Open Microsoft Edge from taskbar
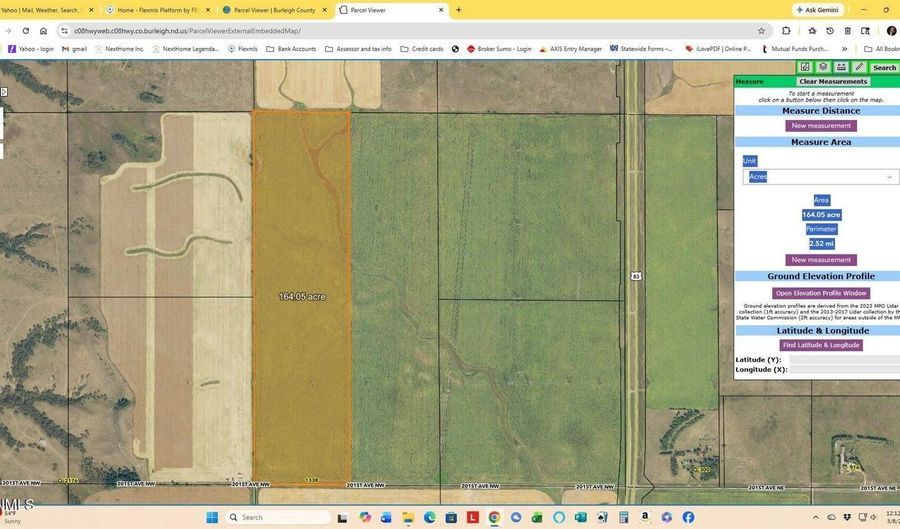 click(429, 517)
